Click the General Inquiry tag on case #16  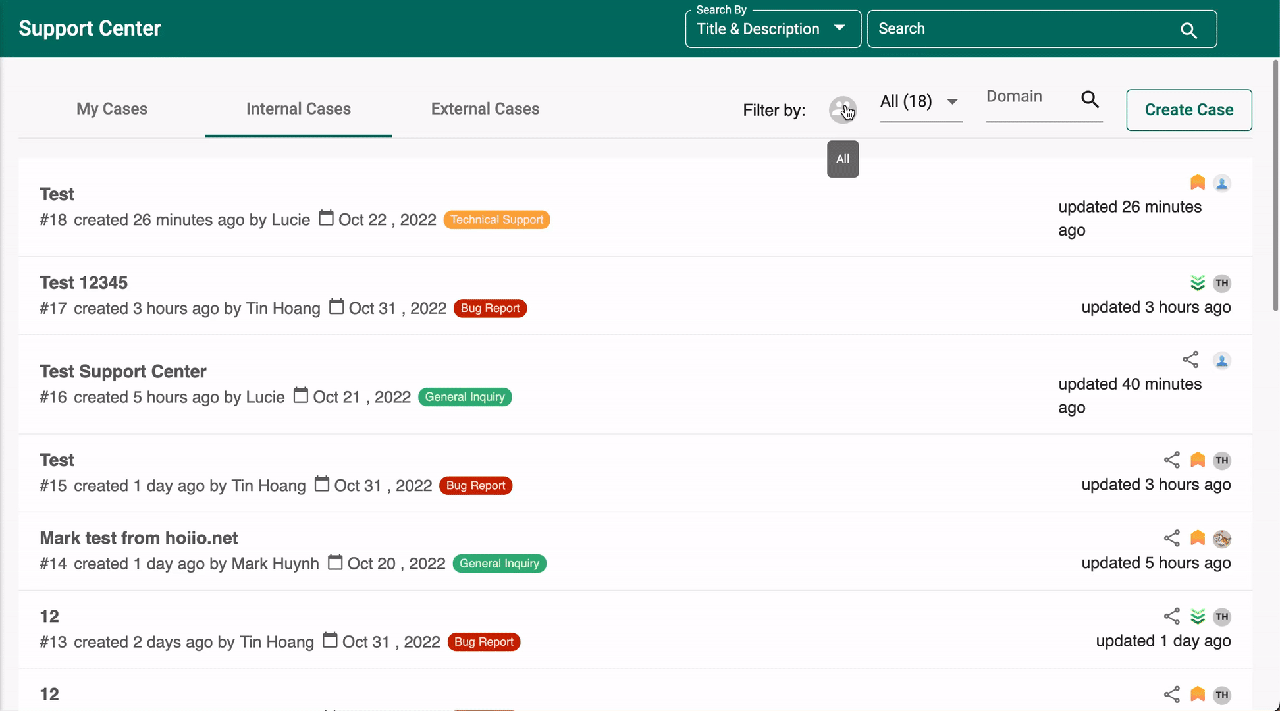(x=465, y=397)
